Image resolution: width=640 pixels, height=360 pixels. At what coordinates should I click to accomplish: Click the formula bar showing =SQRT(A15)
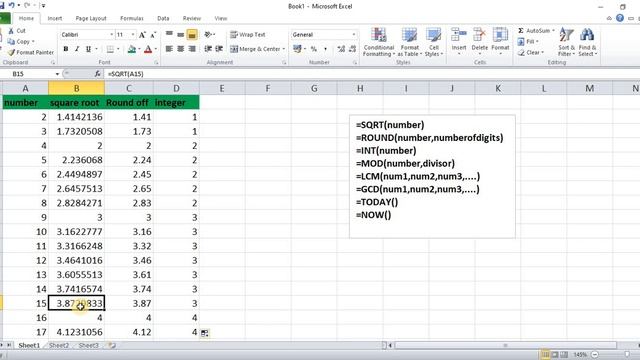pyautogui.click(x=371, y=74)
